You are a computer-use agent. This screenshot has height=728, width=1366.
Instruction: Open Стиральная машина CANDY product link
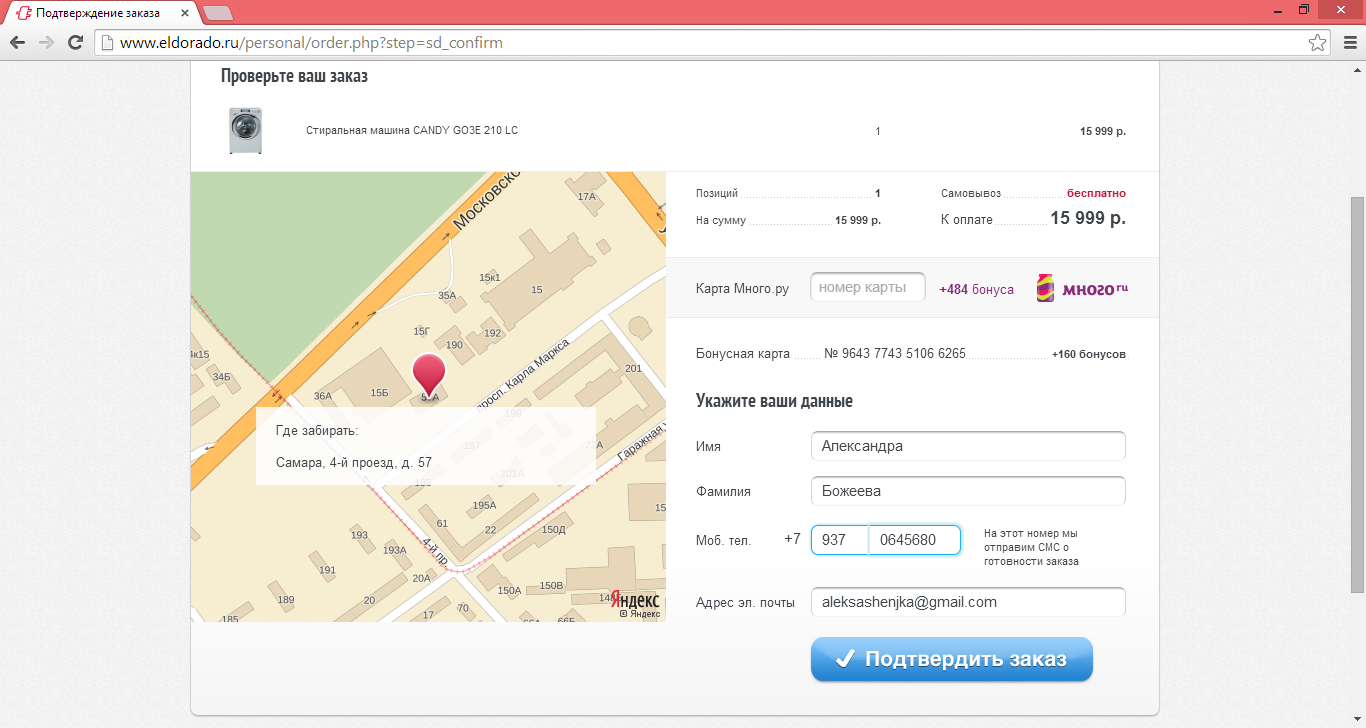(412, 131)
